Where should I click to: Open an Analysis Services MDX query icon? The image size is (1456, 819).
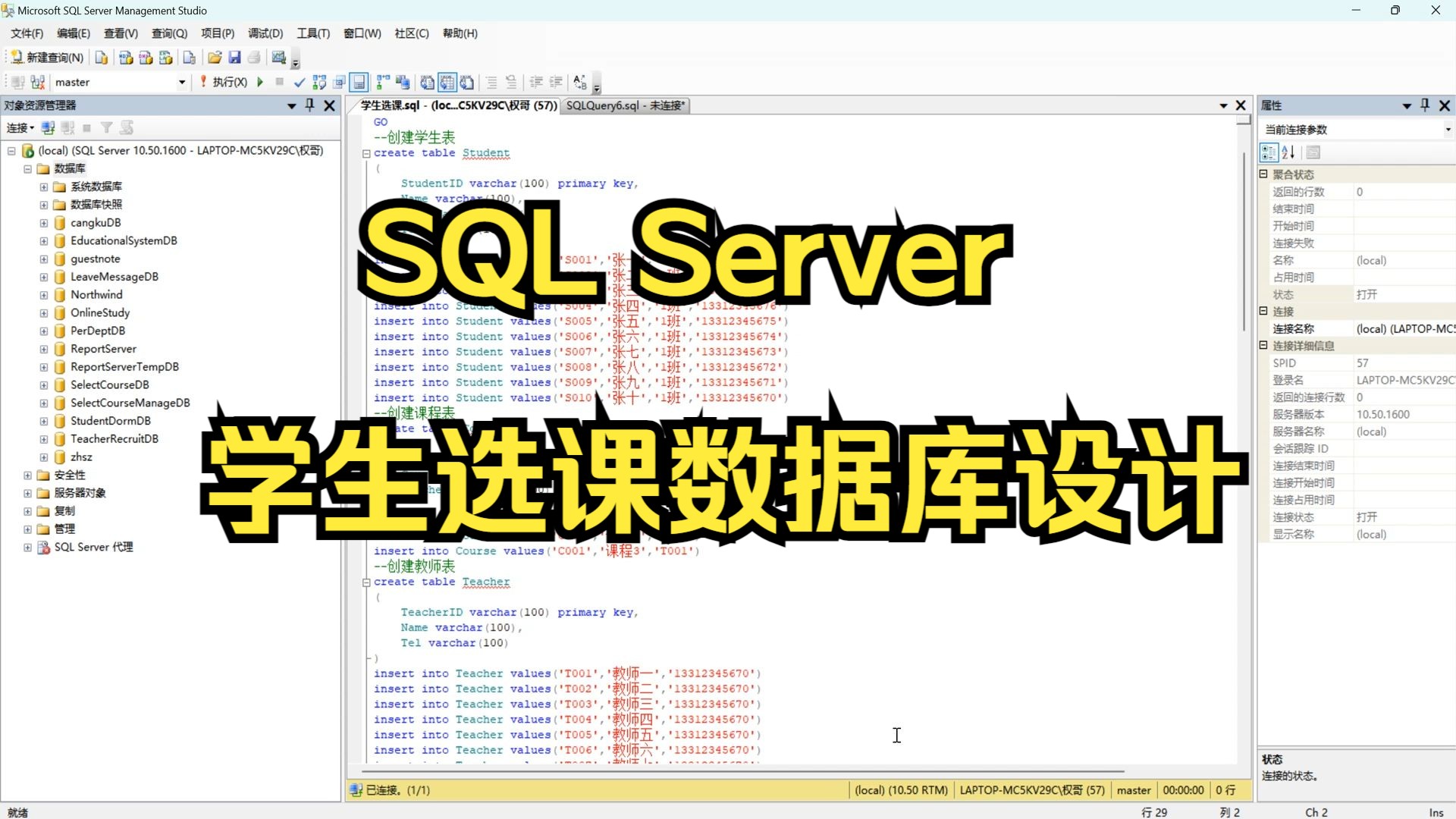coord(126,58)
